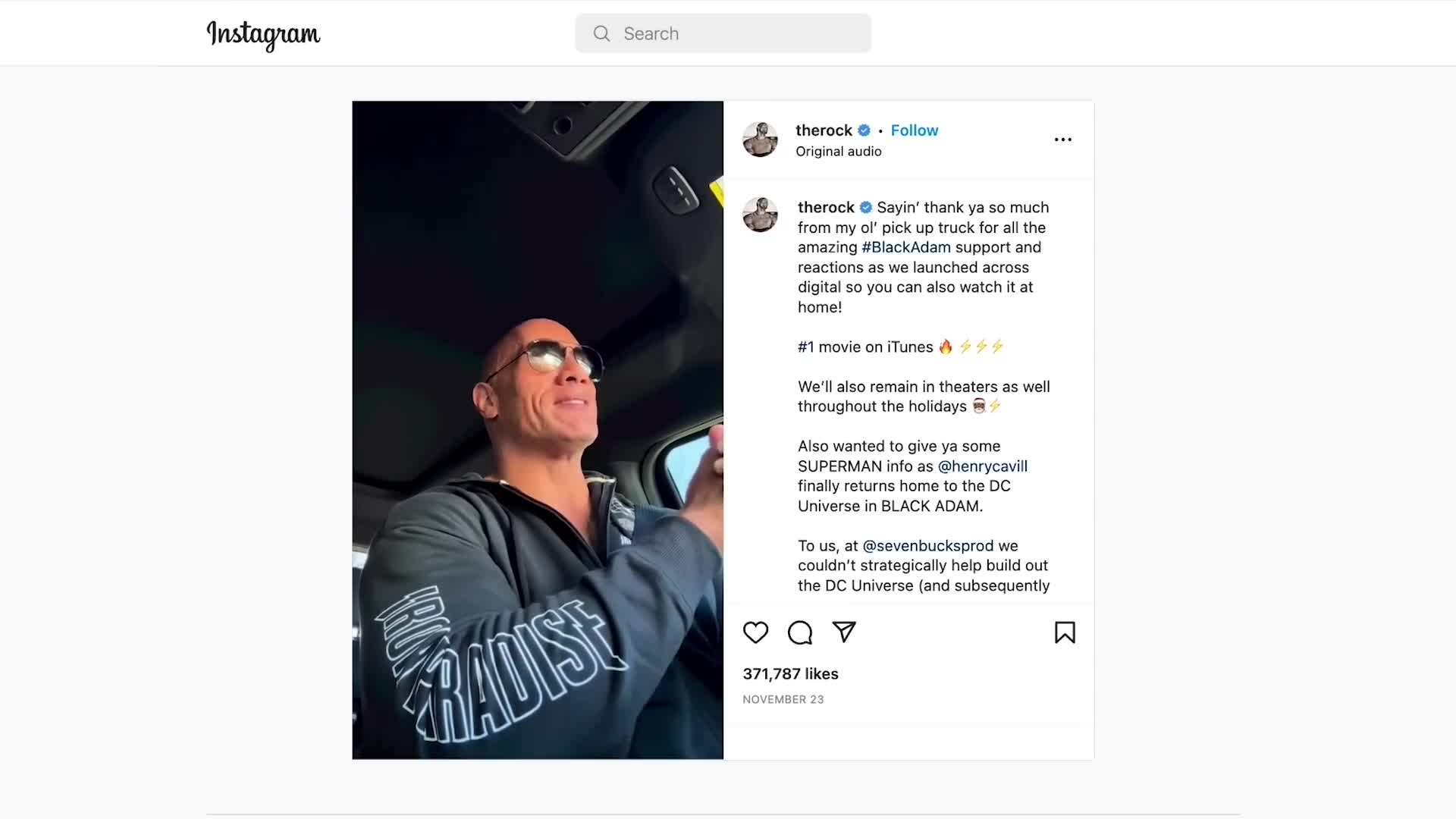Open comments via speech bubble icon
Screen dimensions: 1456x819
point(800,632)
